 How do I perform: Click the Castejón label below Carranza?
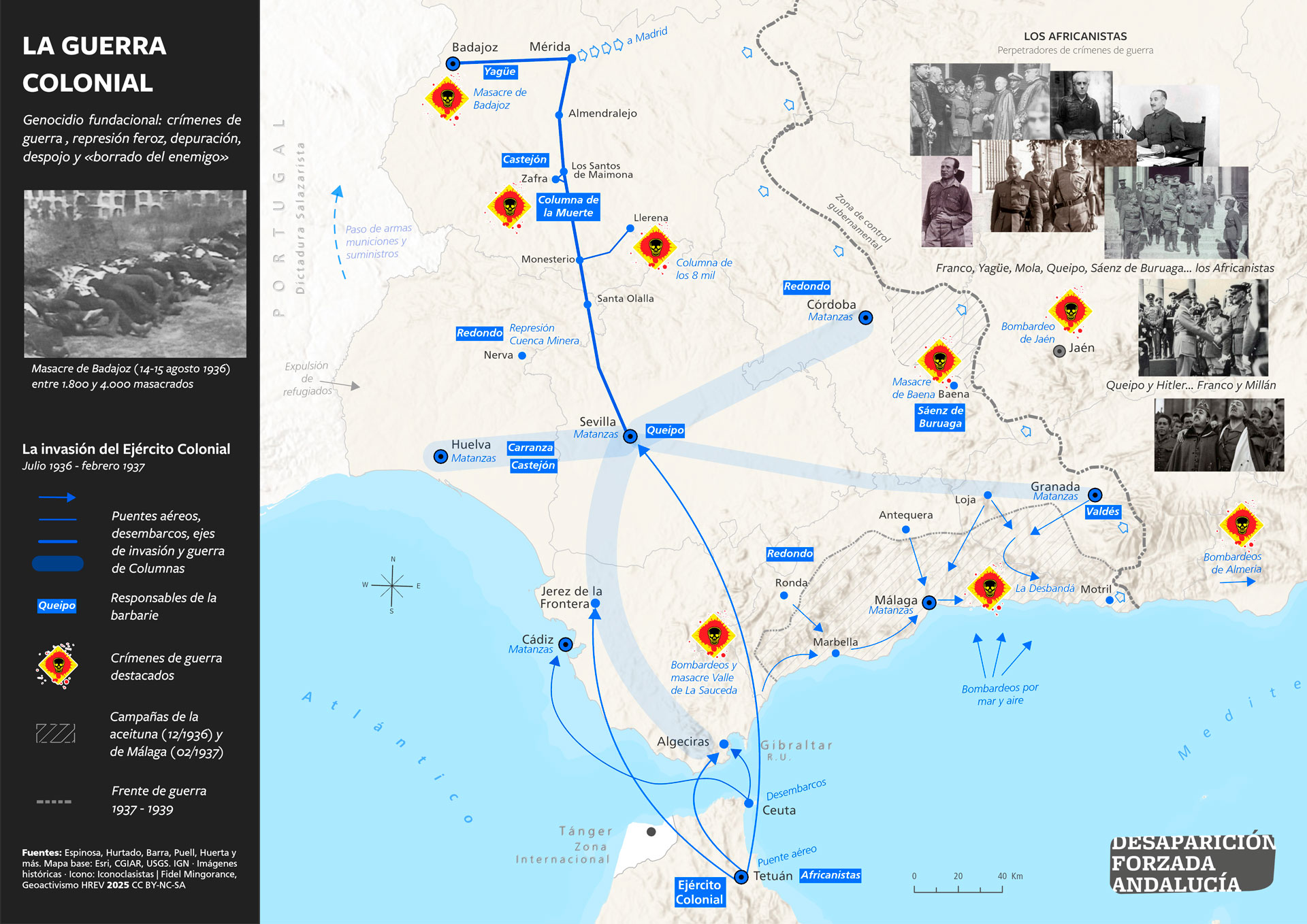[534, 465]
